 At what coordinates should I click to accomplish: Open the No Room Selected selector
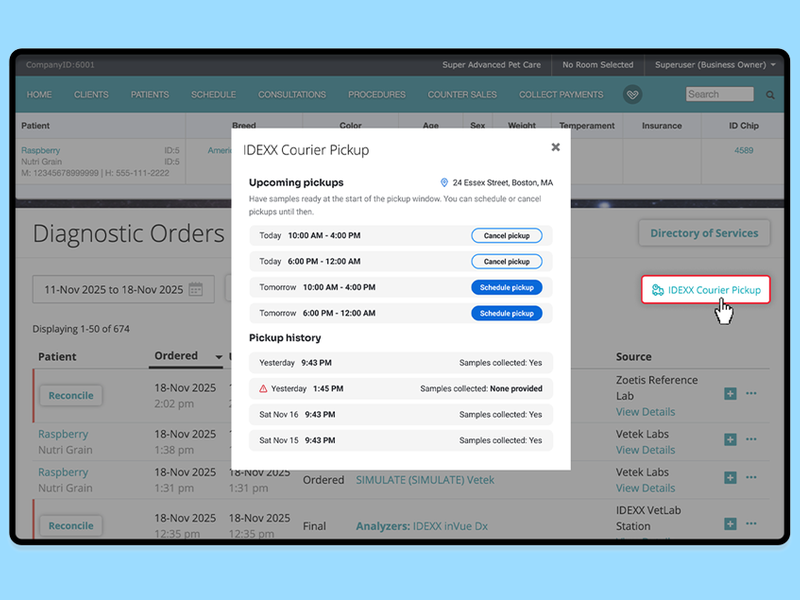tap(597, 65)
